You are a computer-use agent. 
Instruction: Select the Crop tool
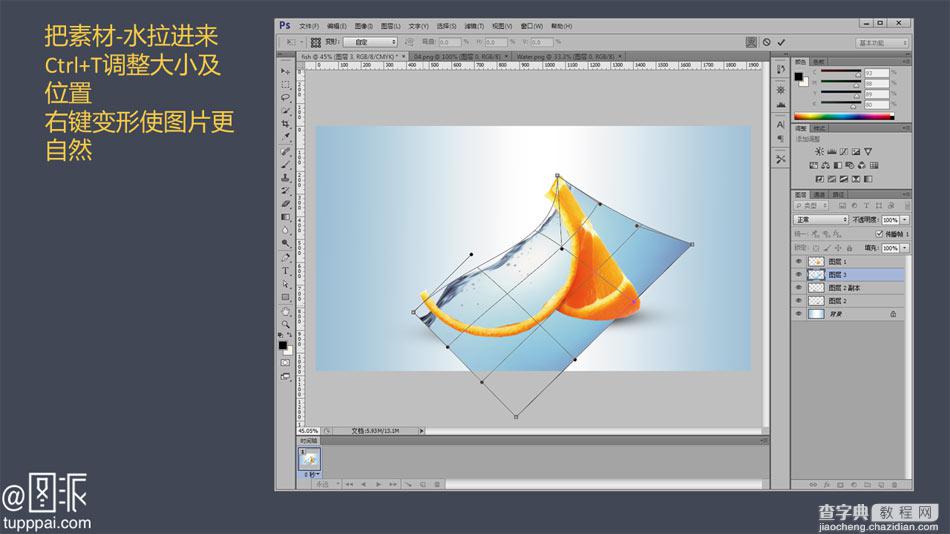pyautogui.click(x=285, y=124)
